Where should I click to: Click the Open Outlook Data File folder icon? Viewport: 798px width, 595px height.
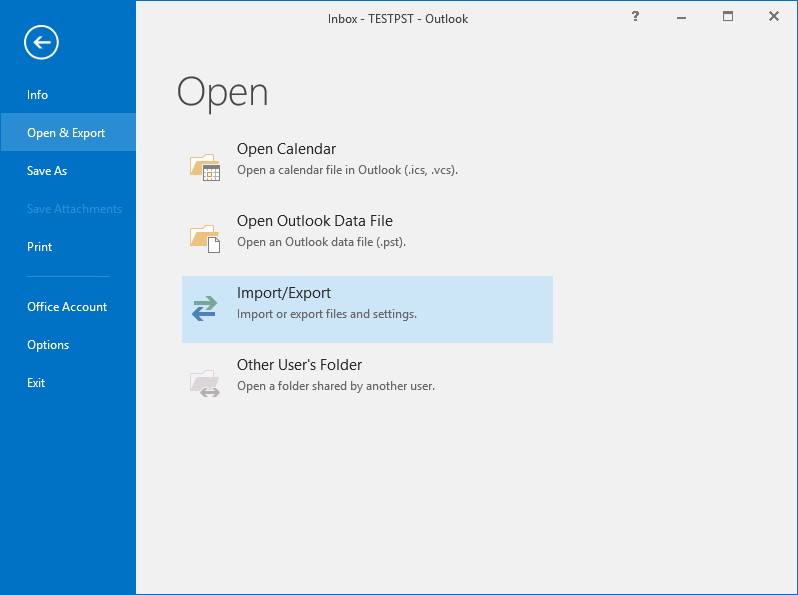[x=205, y=239]
